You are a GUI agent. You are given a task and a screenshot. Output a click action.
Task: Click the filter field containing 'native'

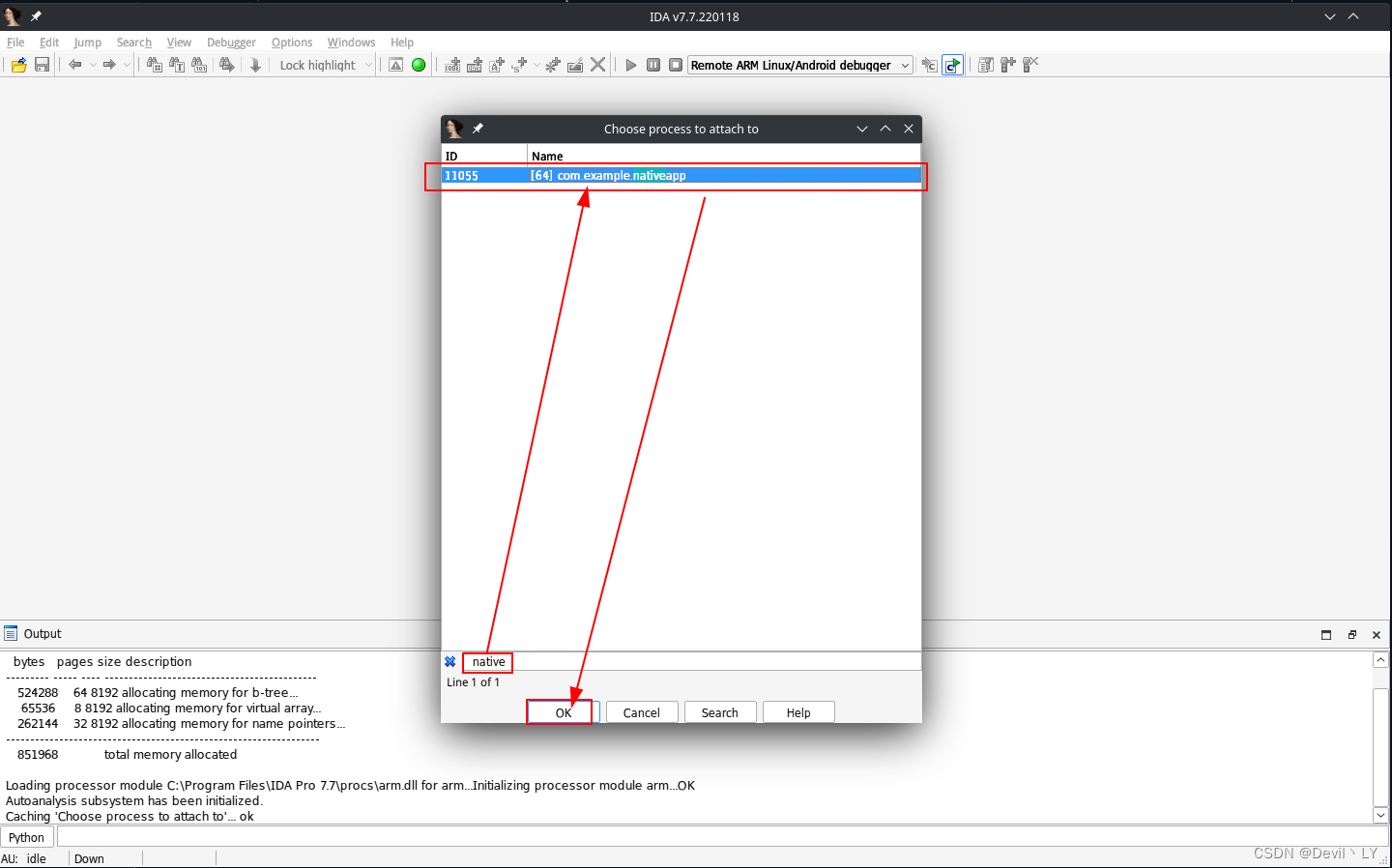click(x=691, y=662)
